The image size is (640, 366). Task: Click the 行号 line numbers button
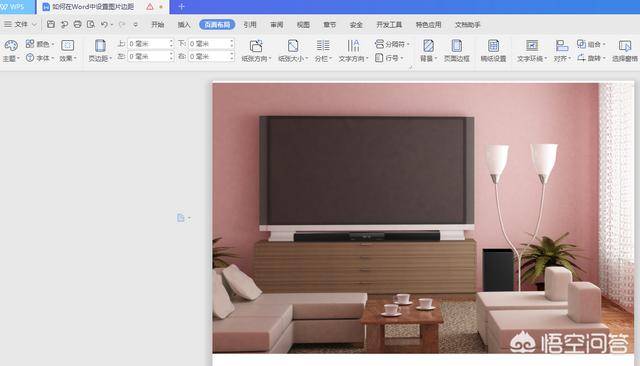pyautogui.click(x=389, y=58)
